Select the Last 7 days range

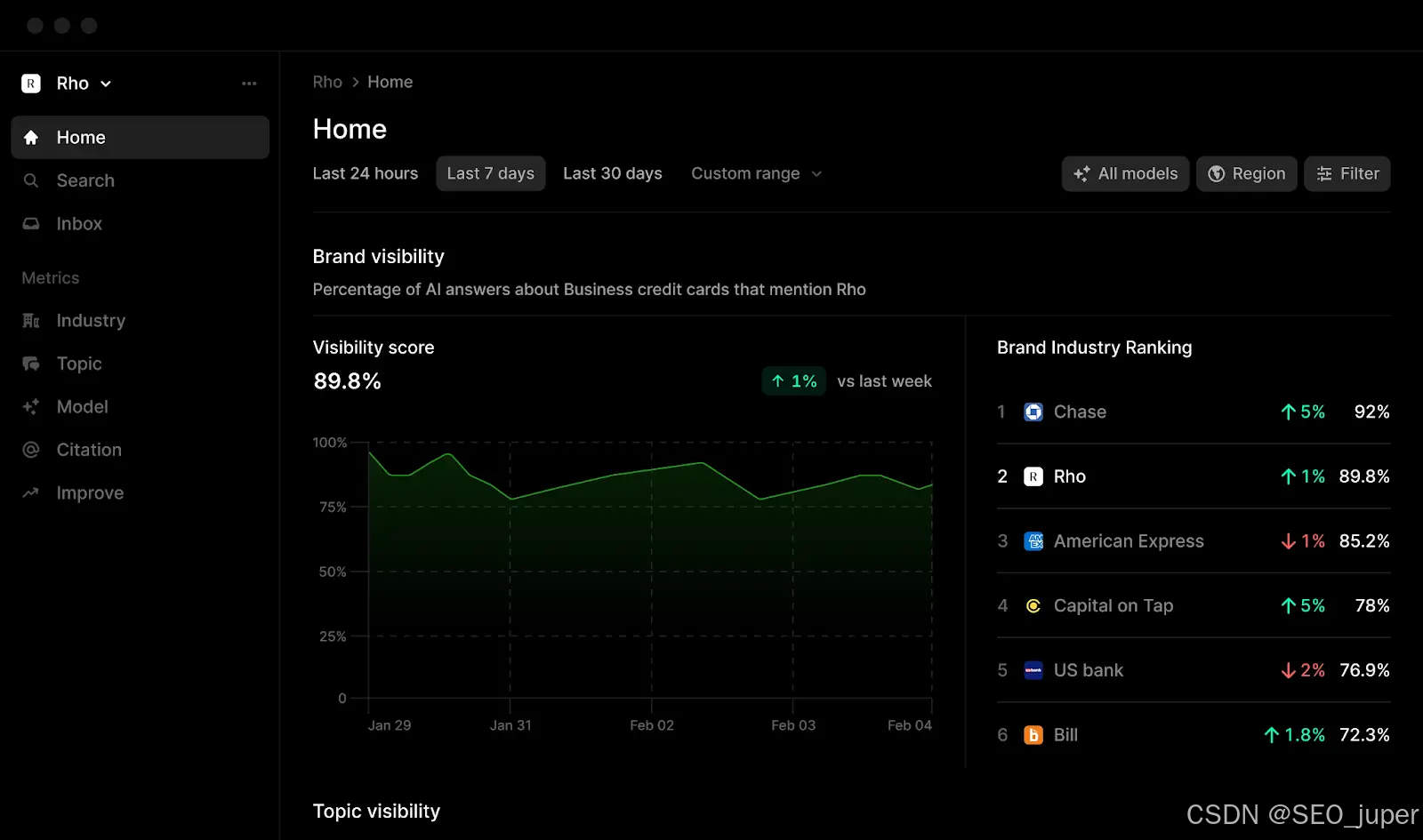click(x=491, y=173)
